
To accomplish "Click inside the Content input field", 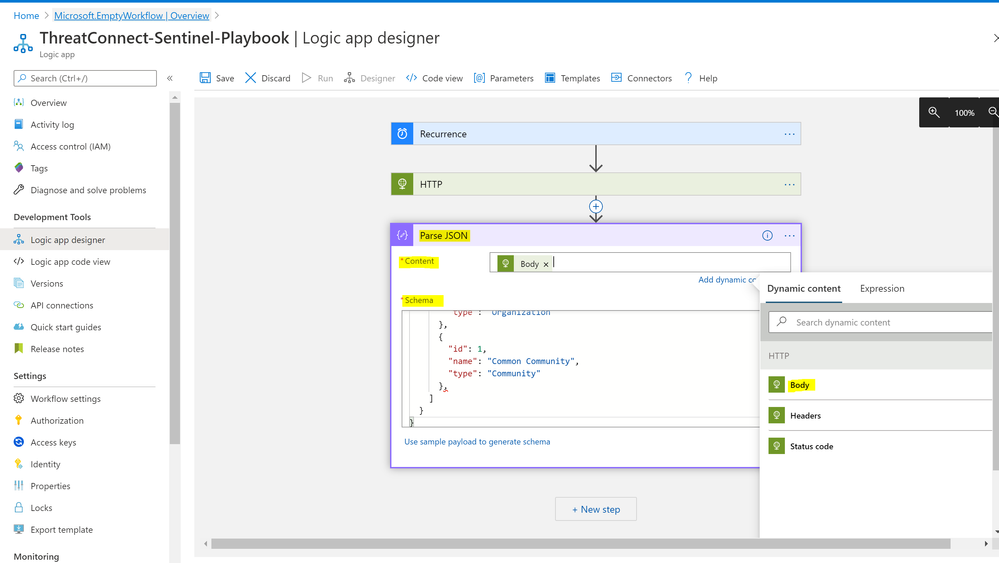I will click(x=640, y=262).
